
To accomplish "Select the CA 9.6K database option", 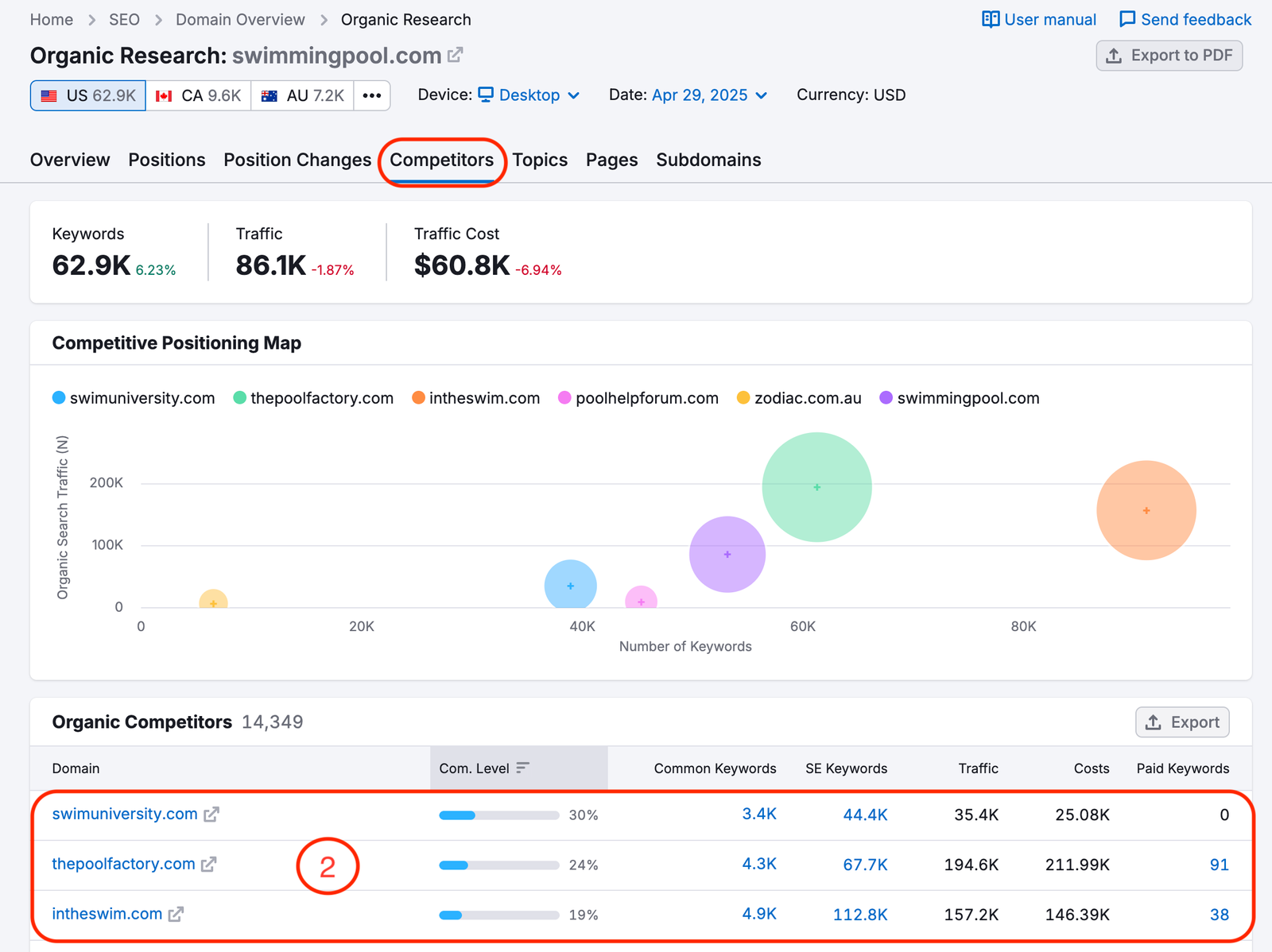I will click(x=199, y=95).
